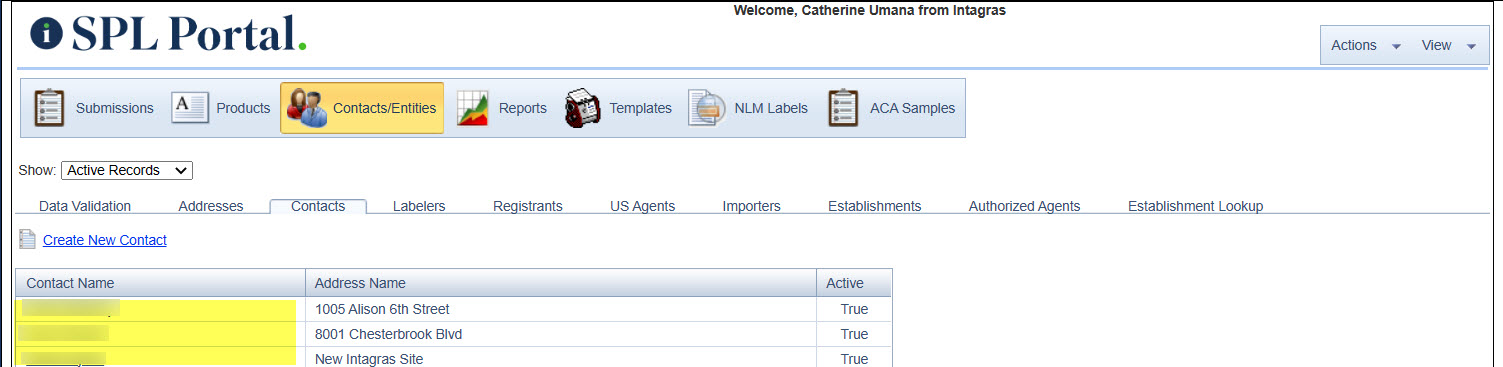Go to the Data Validation tab
Viewport: 1503px width, 367px height.
pyautogui.click(x=85, y=206)
